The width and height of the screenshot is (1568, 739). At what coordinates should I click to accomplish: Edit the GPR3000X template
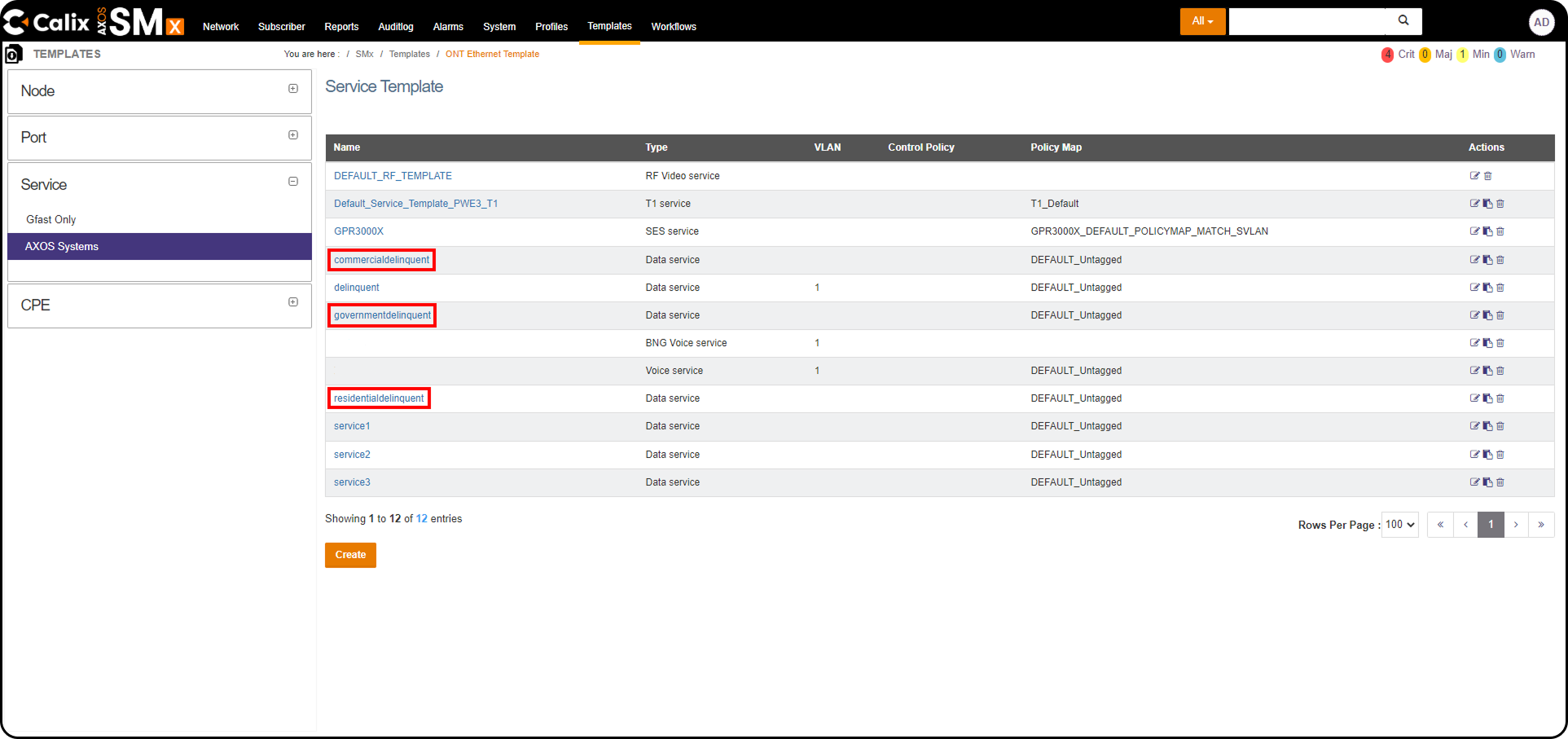tap(1474, 231)
